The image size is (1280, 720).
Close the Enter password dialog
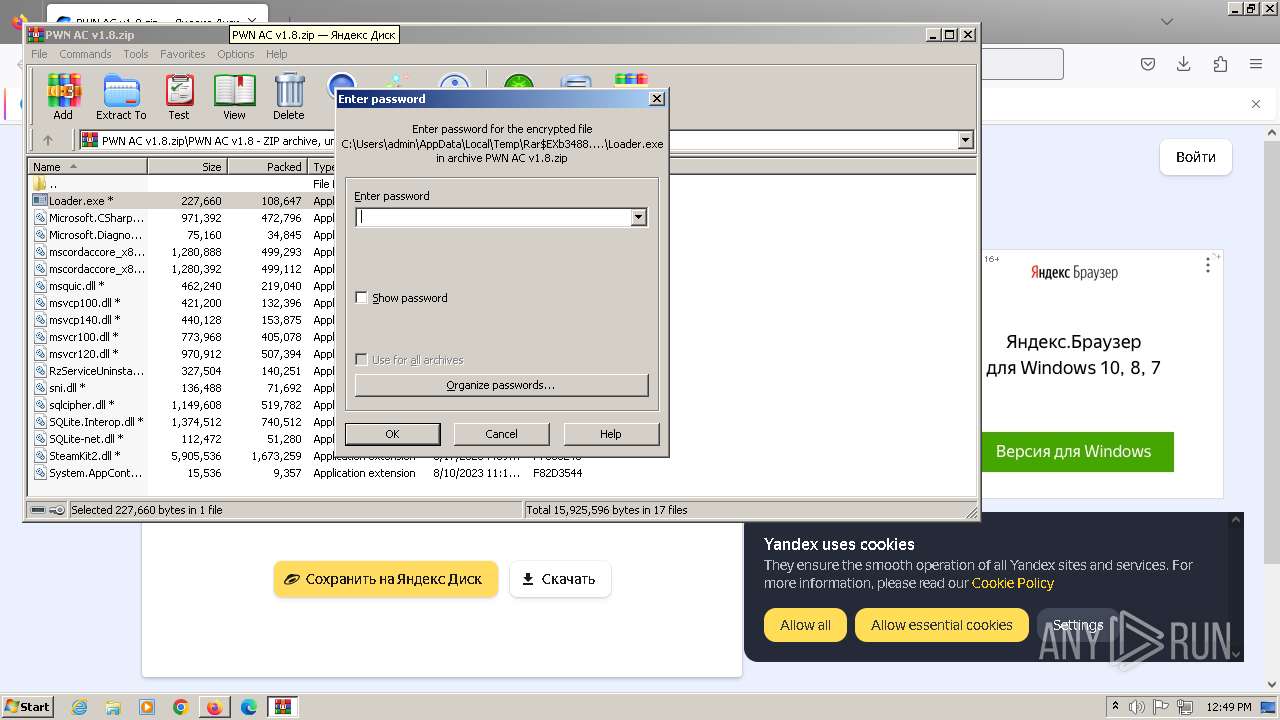(656, 99)
